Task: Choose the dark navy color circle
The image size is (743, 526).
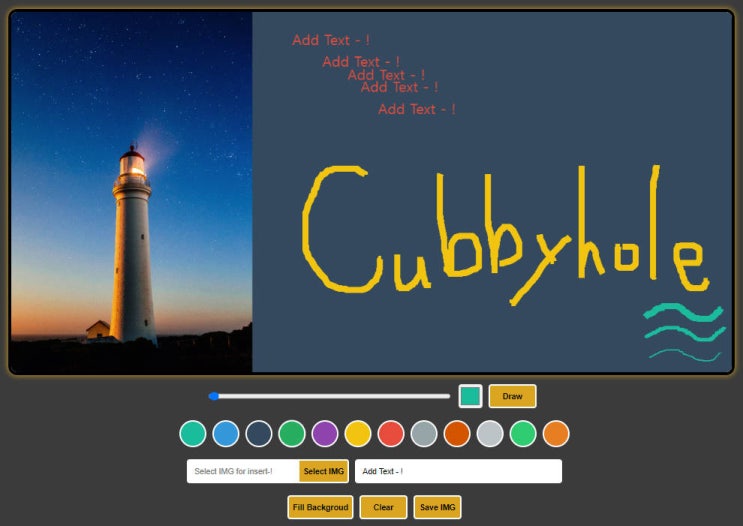Action: [259, 433]
